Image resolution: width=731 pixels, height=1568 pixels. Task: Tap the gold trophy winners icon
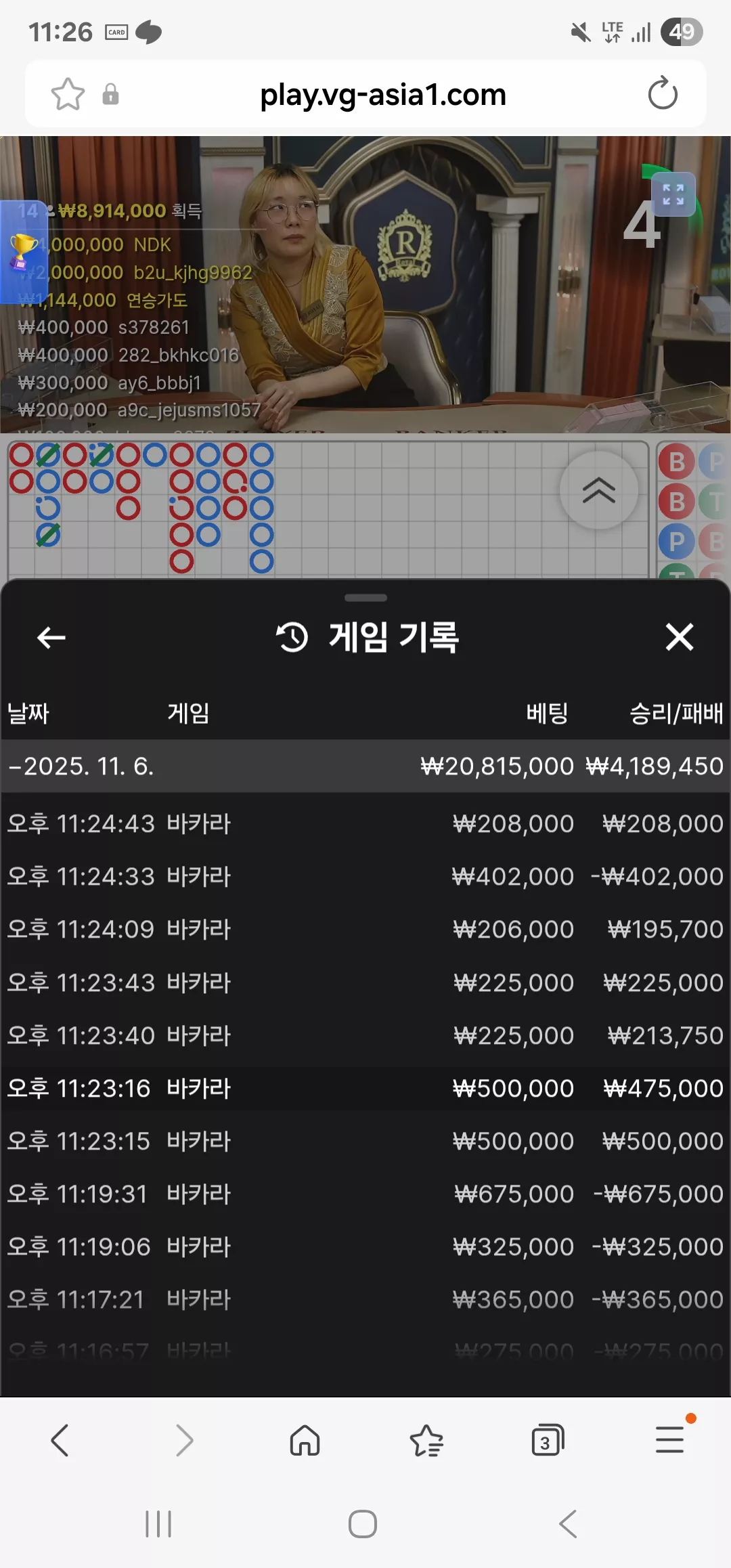(22, 251)
